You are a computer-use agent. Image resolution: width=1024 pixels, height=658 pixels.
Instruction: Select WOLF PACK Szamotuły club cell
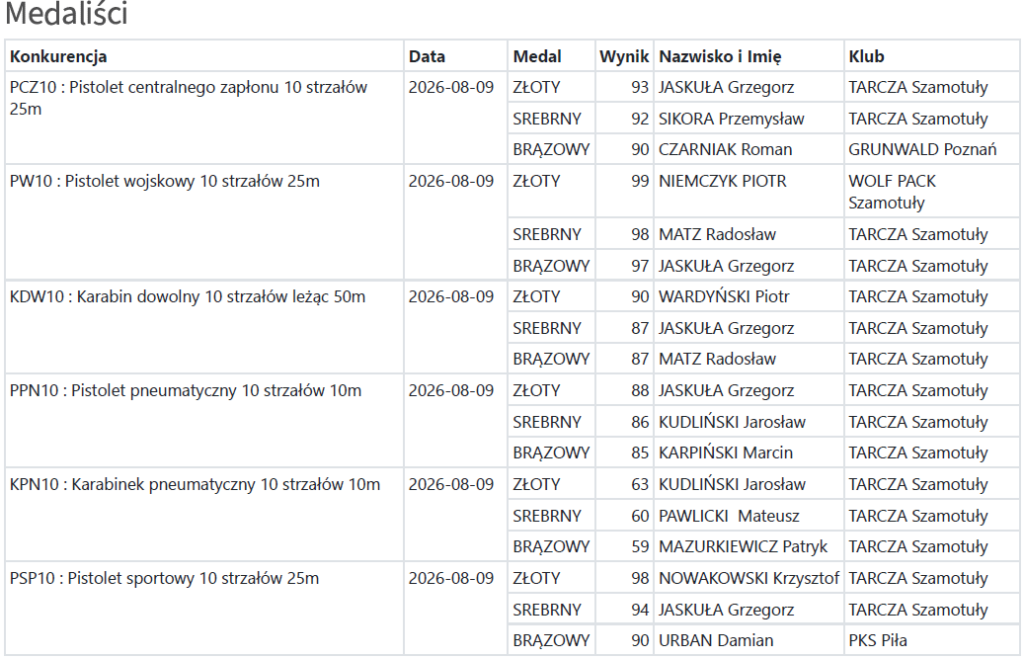tap(931, 192)
